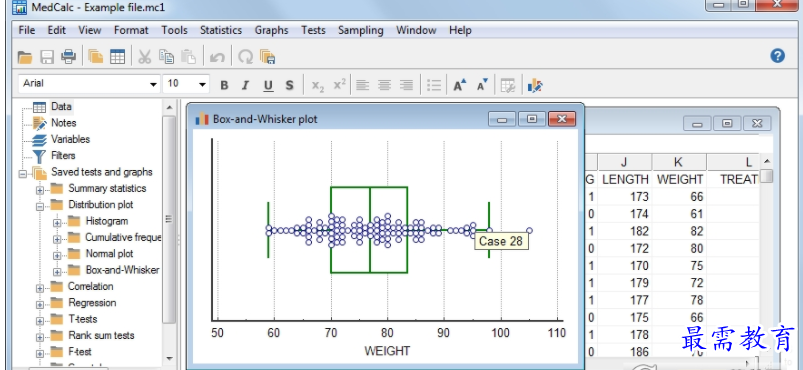
Task: Print with the printer toolbar icon
Action: coord(69,56)
